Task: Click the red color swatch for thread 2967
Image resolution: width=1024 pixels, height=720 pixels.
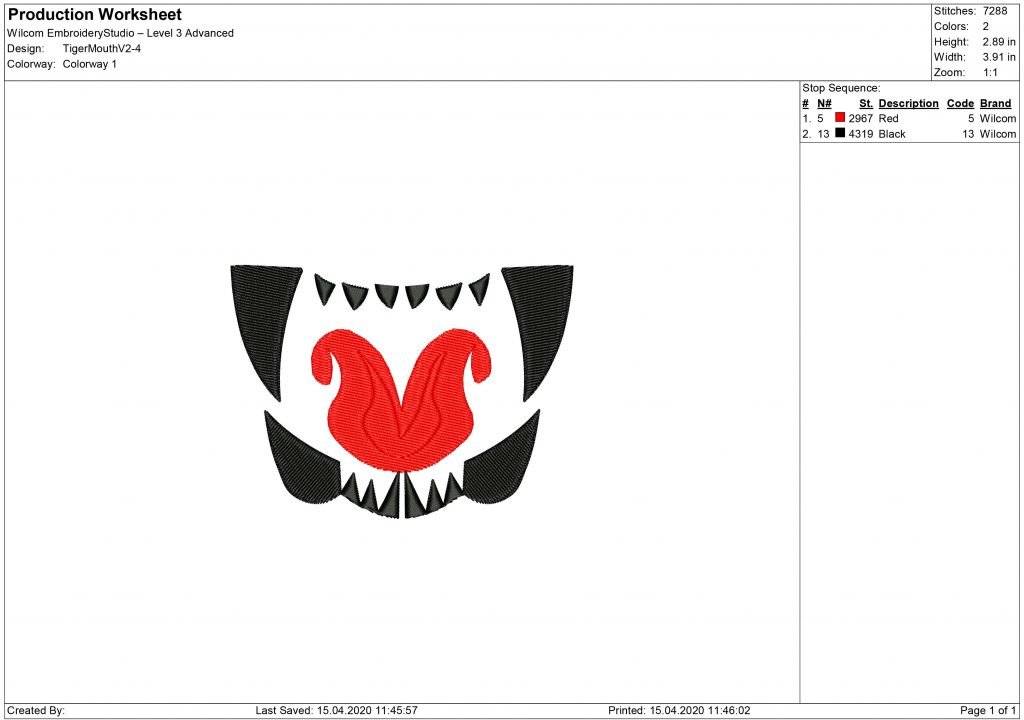Action: [840, 118]
